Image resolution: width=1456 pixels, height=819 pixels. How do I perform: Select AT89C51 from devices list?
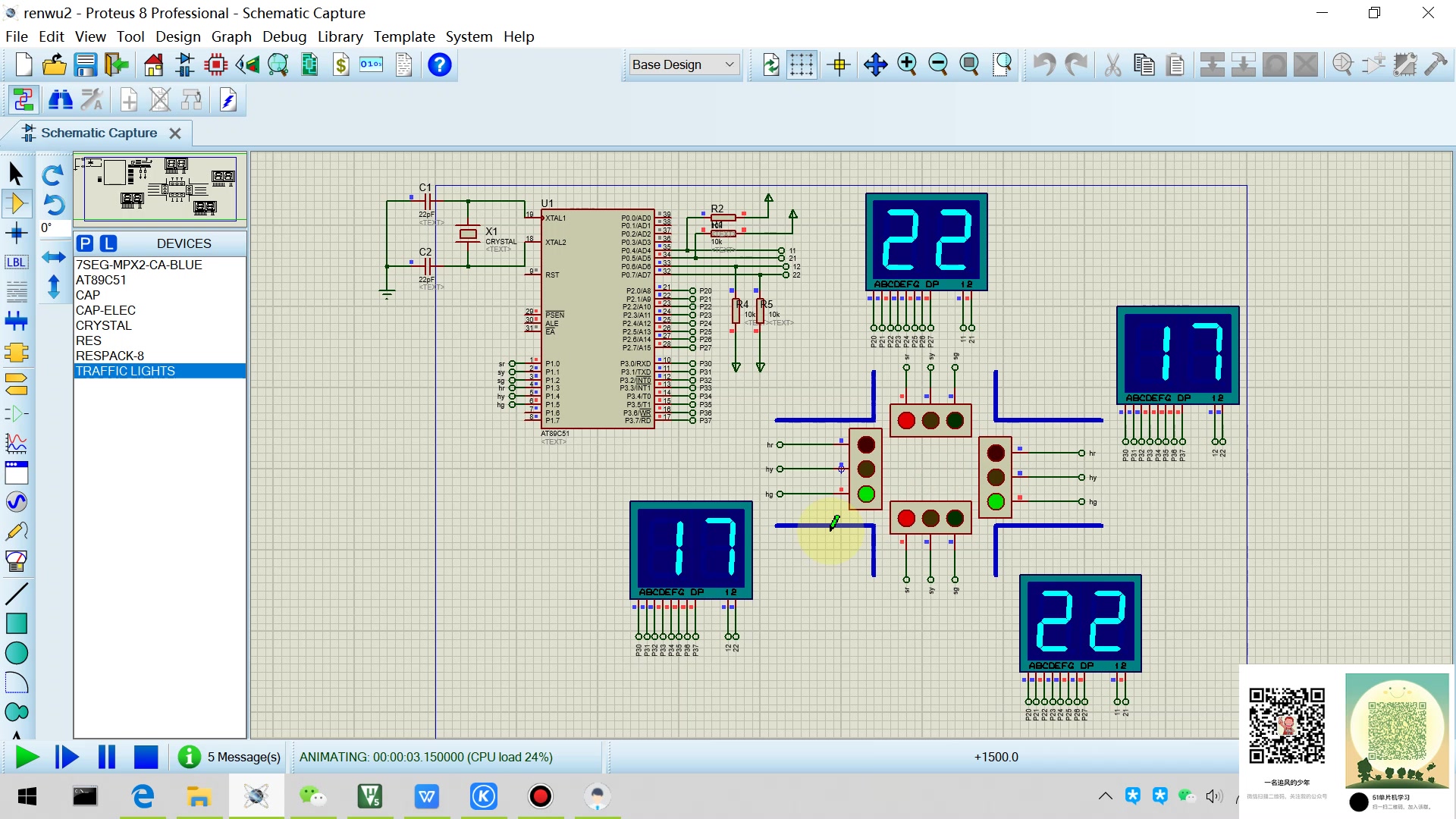101,279
